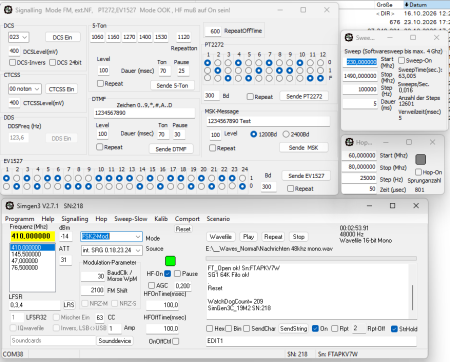Open the Signalling menu
Screen dimensions: 450x362
[x=75, y=219]
